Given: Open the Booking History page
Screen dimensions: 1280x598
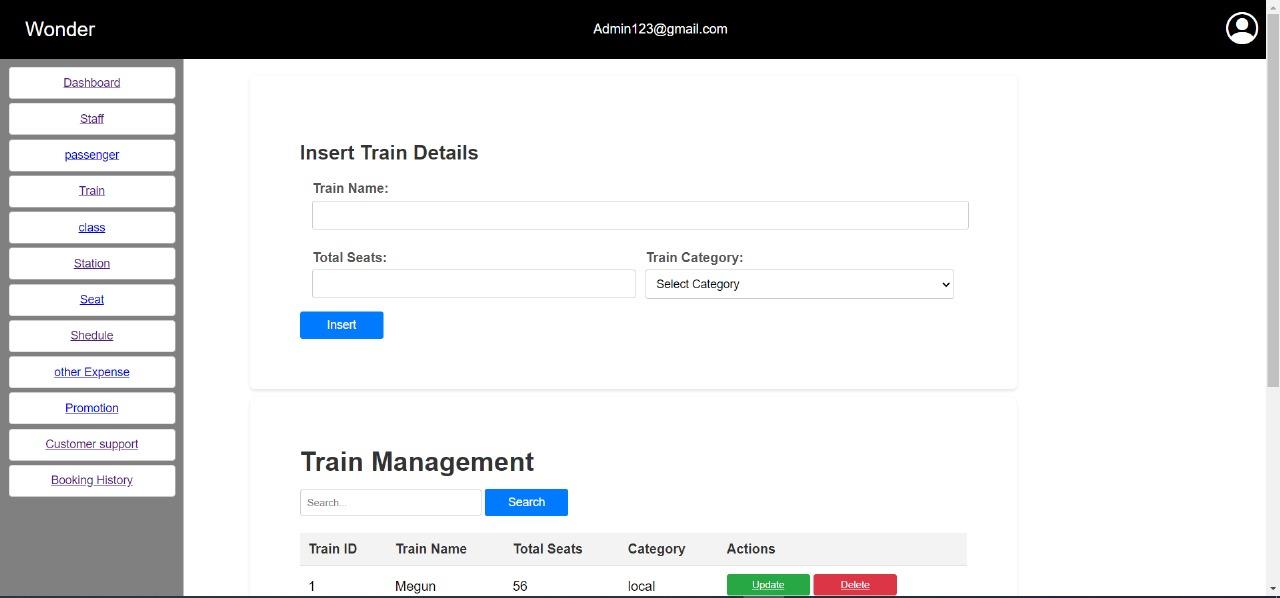Looking at the screenshot, I should (92, 480).
